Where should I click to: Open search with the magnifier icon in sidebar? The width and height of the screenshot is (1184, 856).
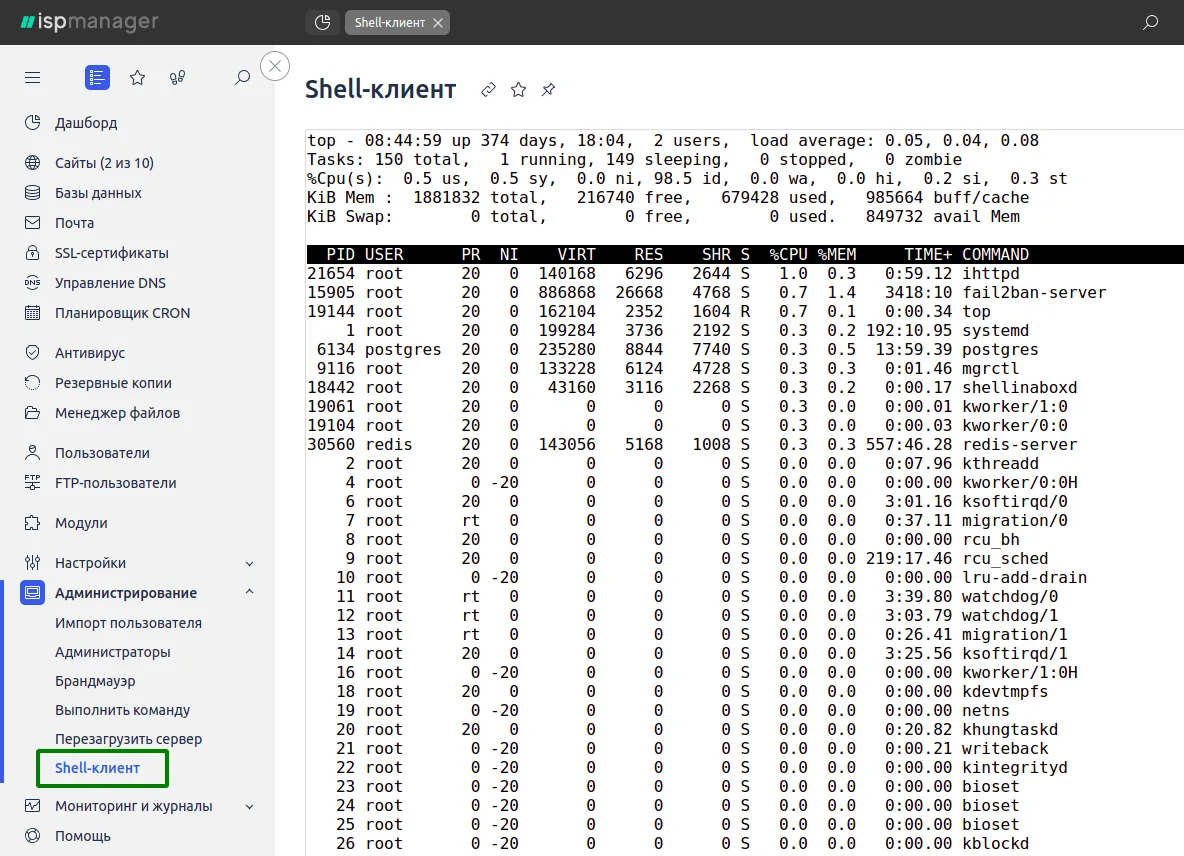pyautogui.click(x=241, y=77)
